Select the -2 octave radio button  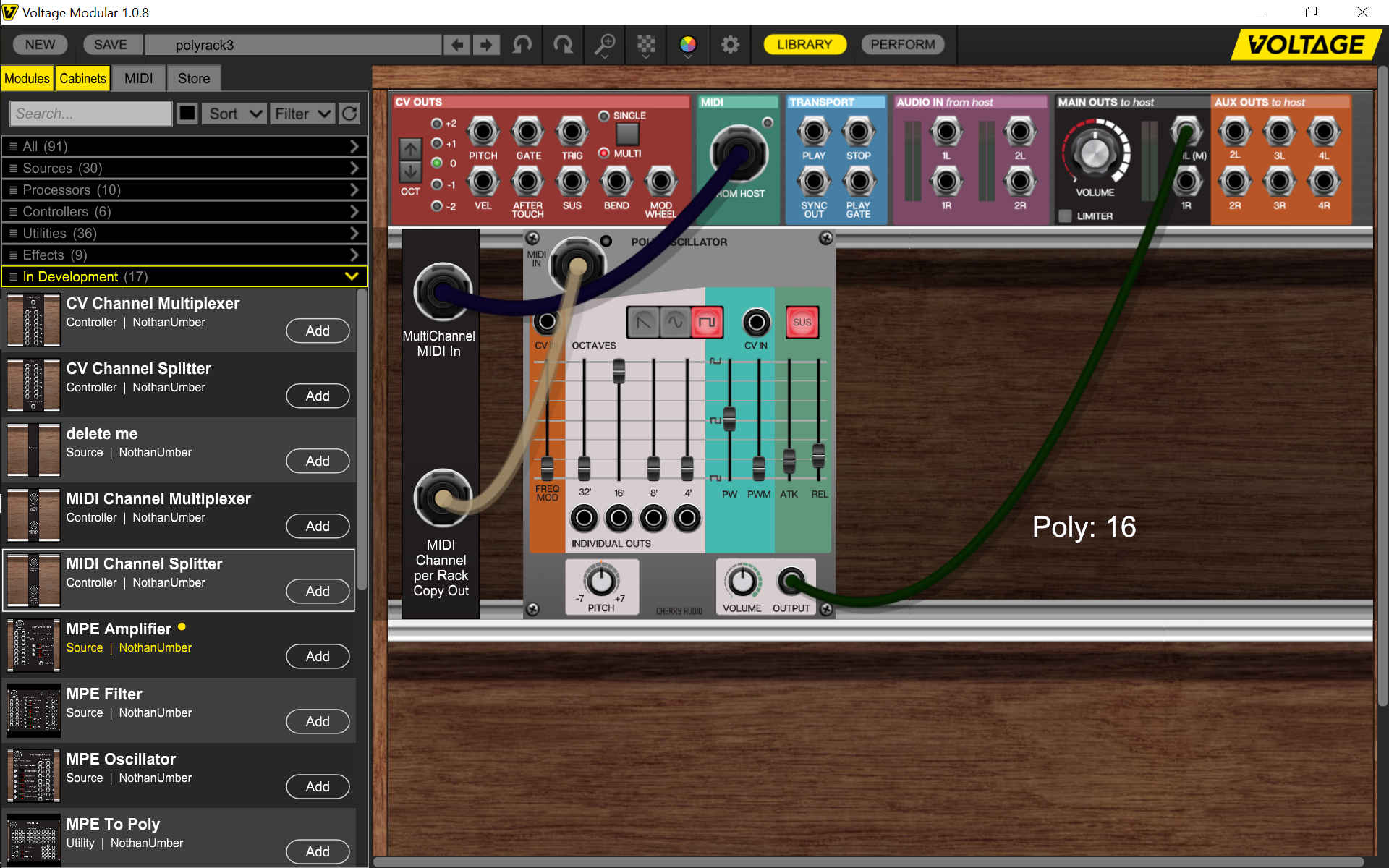(436, 206)
